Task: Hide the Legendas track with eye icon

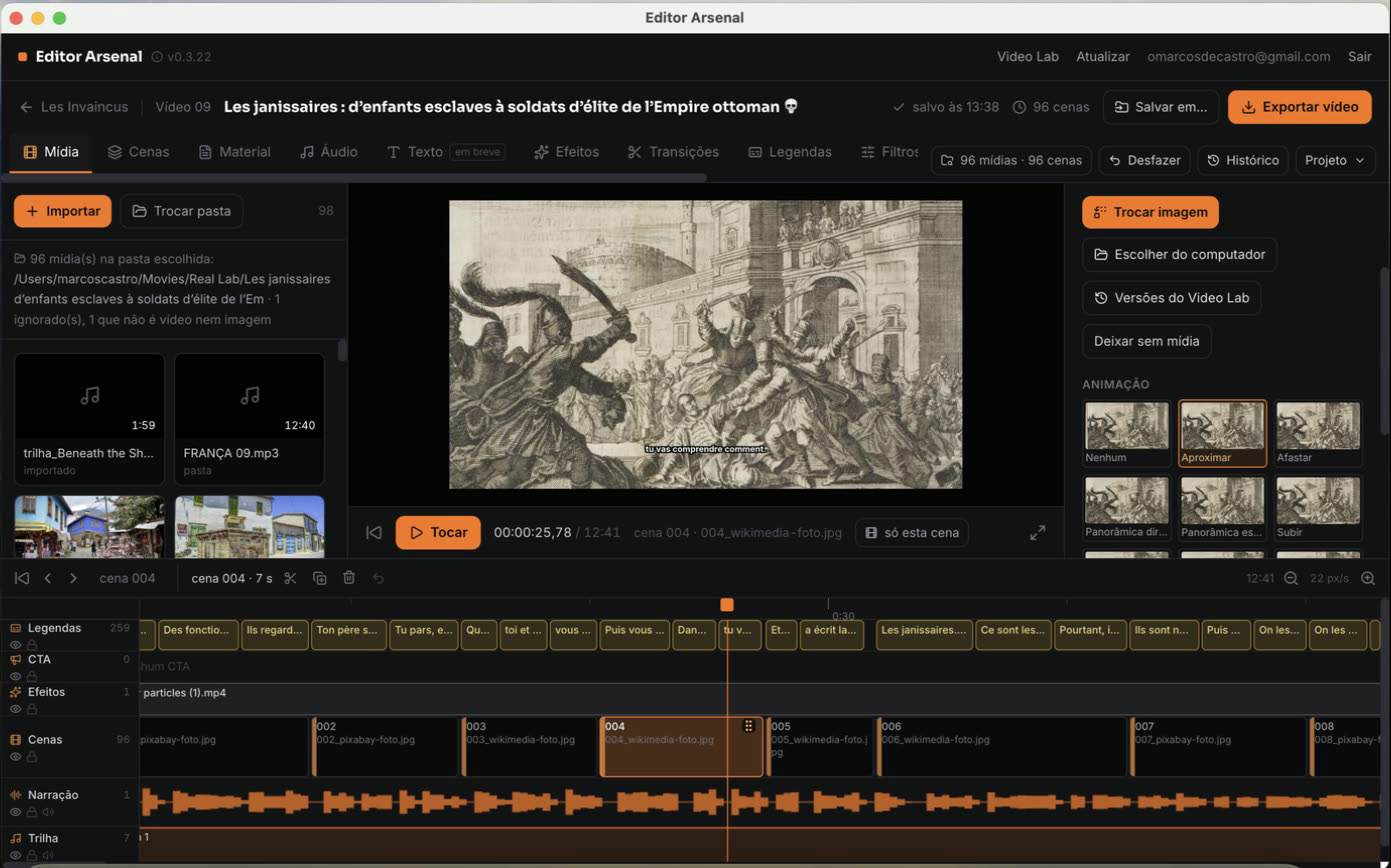Action: click(15, 645)
